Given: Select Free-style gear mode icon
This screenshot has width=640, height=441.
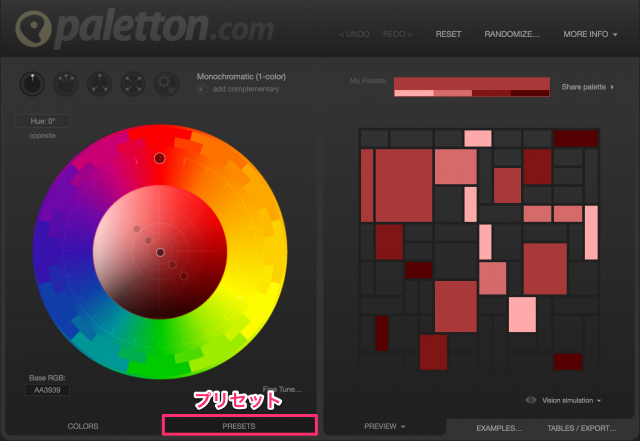Looking at the screenshot, I should [167, 84].
